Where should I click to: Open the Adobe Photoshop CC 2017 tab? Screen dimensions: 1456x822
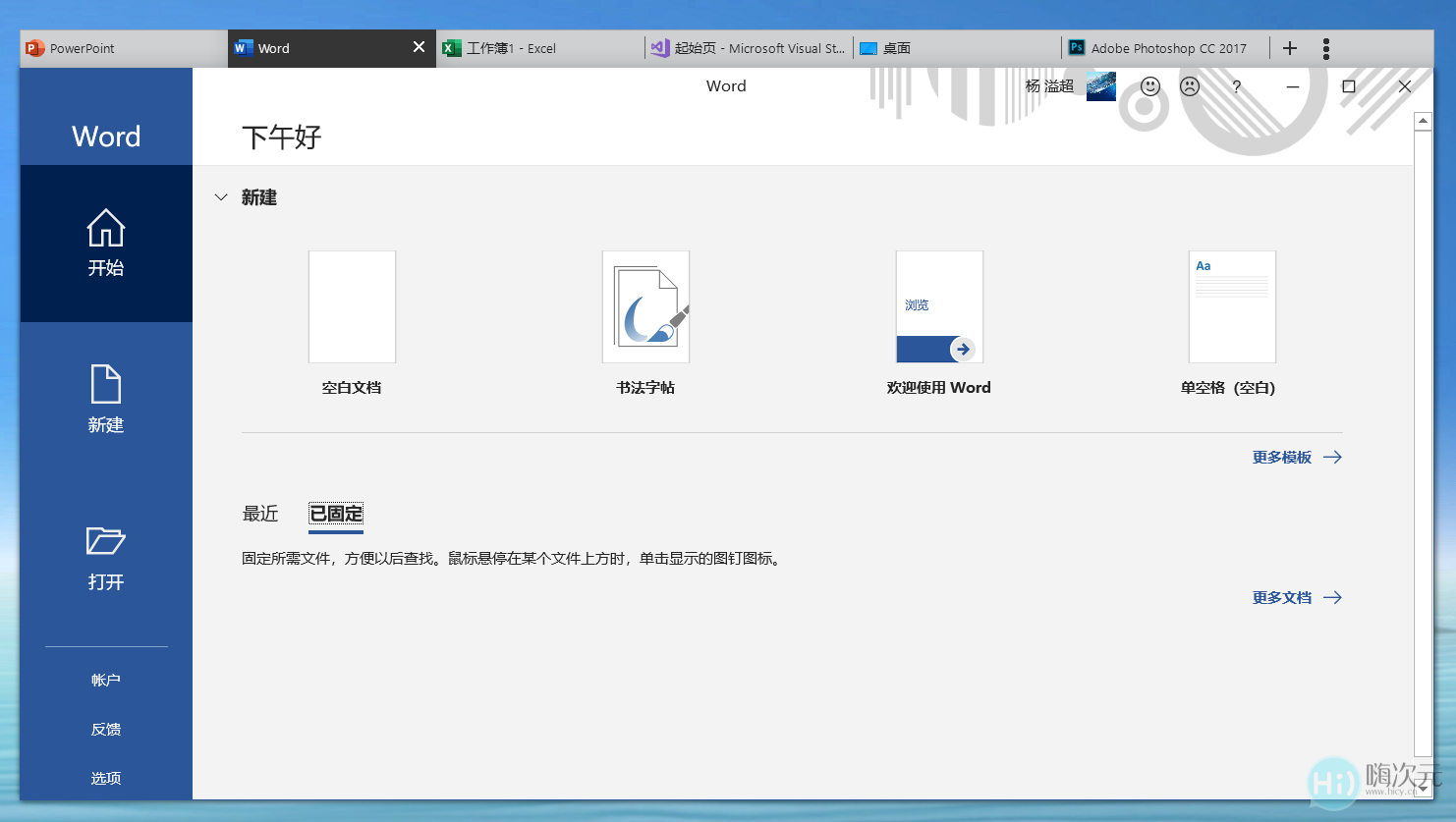[1159, 47]
